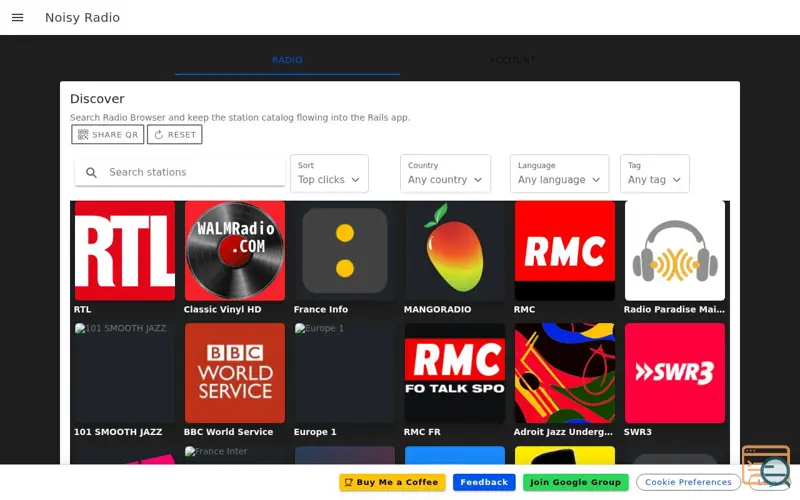
Task: Open the Country filter dropdown
Action: [x=445, y=173]
